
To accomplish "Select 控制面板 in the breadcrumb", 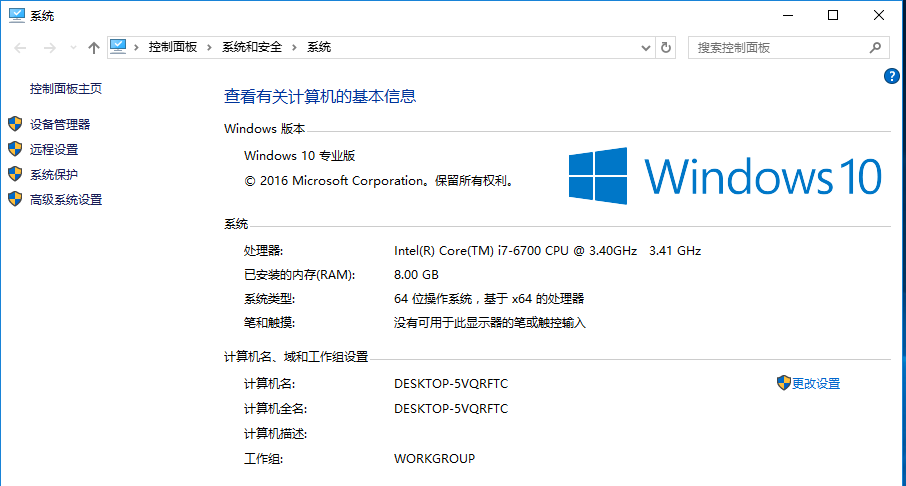I will coord(173,47).
